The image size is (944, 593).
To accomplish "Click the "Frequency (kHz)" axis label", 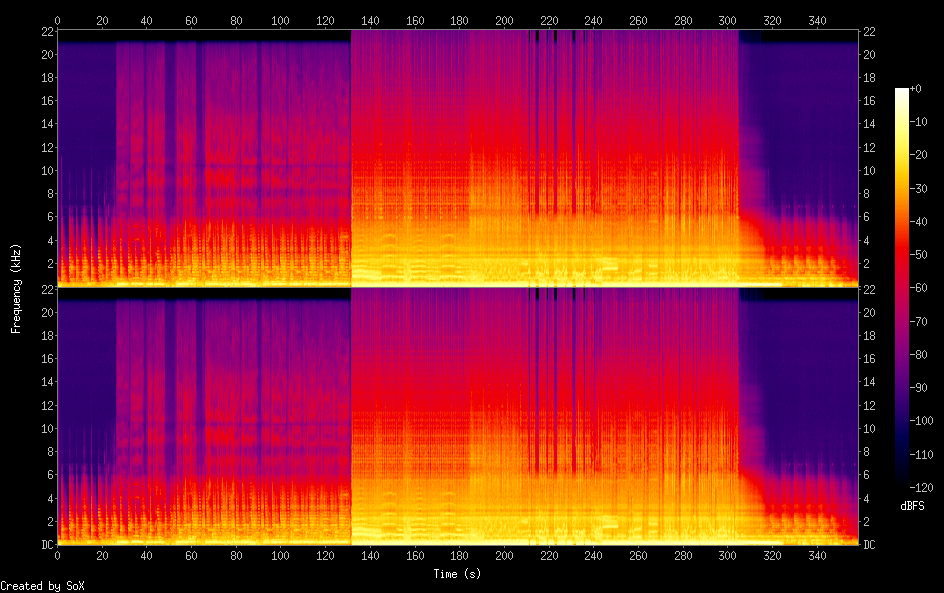I will (x=16, y=288).
